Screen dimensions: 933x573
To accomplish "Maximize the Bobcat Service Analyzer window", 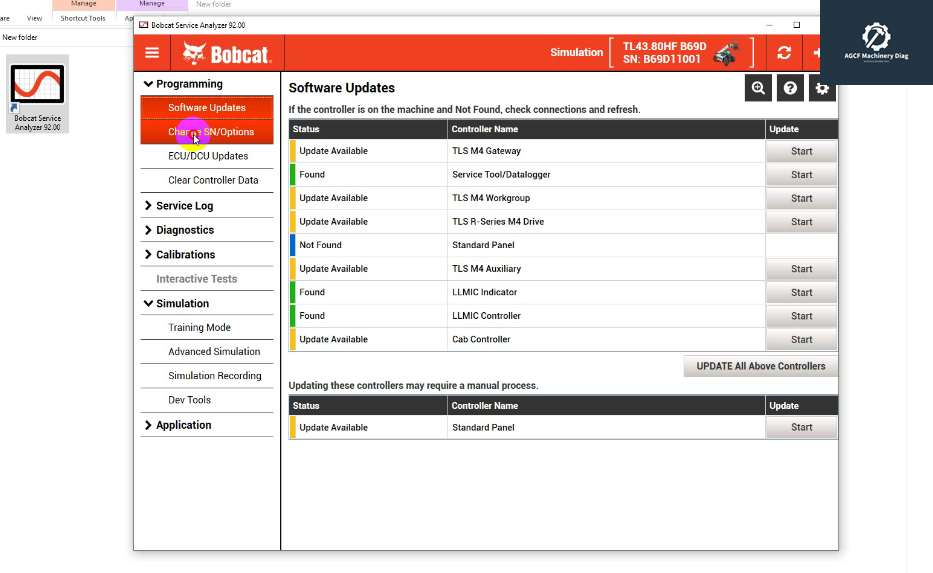I will 796,25.
